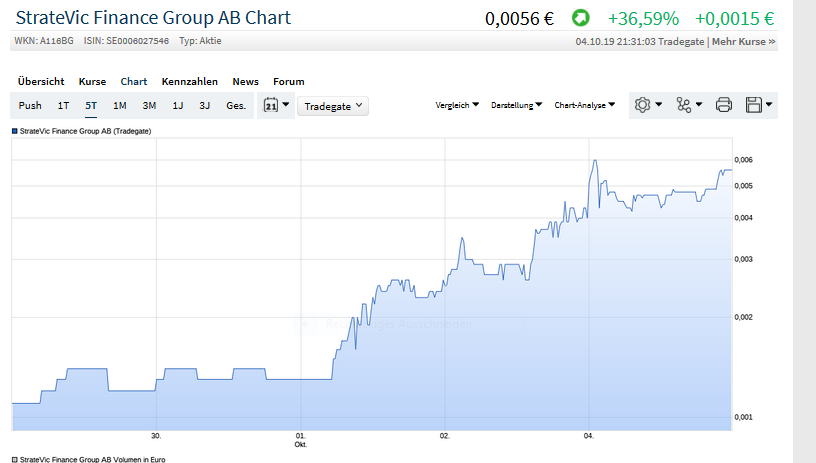This screenshot has width=816, height=463.
Task: Expand the arrow next to share icon
Action: [x=699, y=105]
